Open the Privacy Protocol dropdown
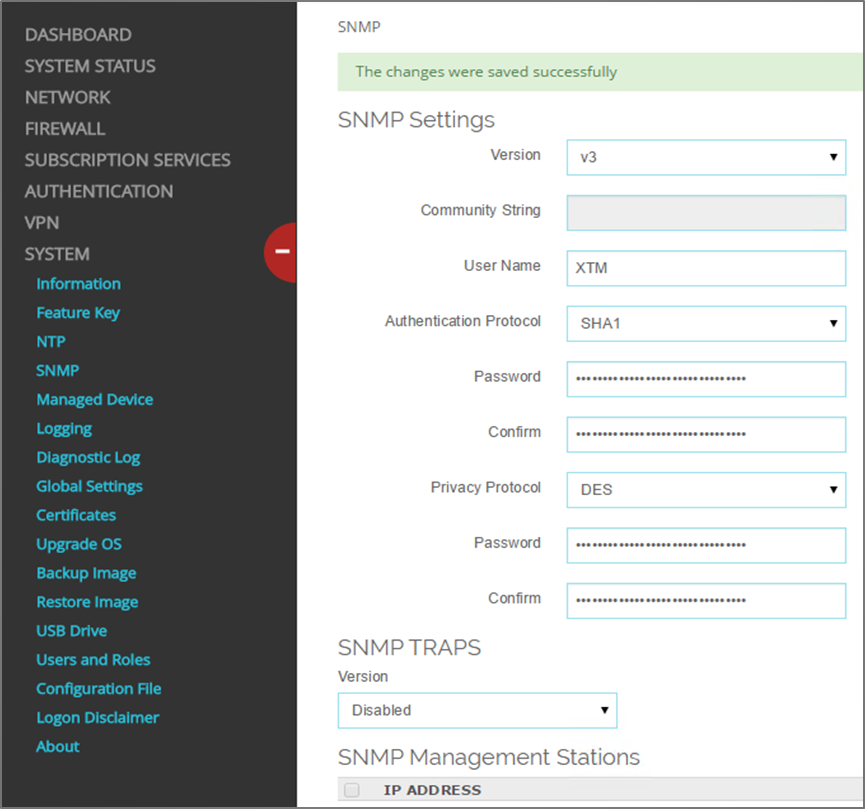 point(706,490)
